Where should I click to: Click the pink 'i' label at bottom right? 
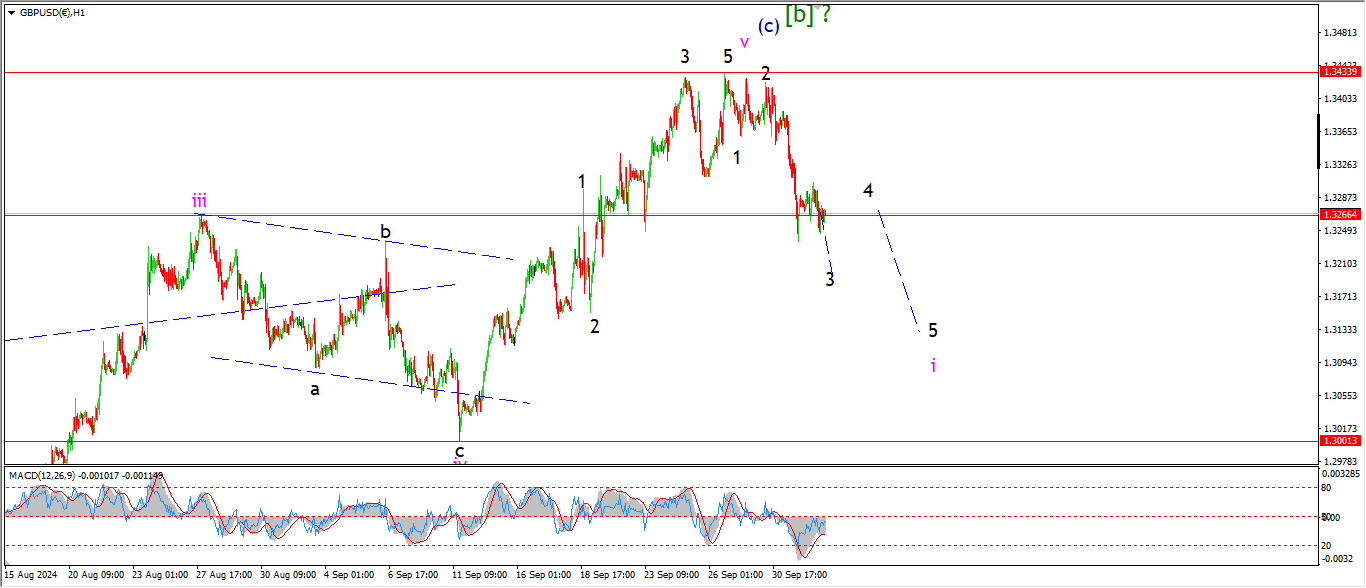point(933,365)
